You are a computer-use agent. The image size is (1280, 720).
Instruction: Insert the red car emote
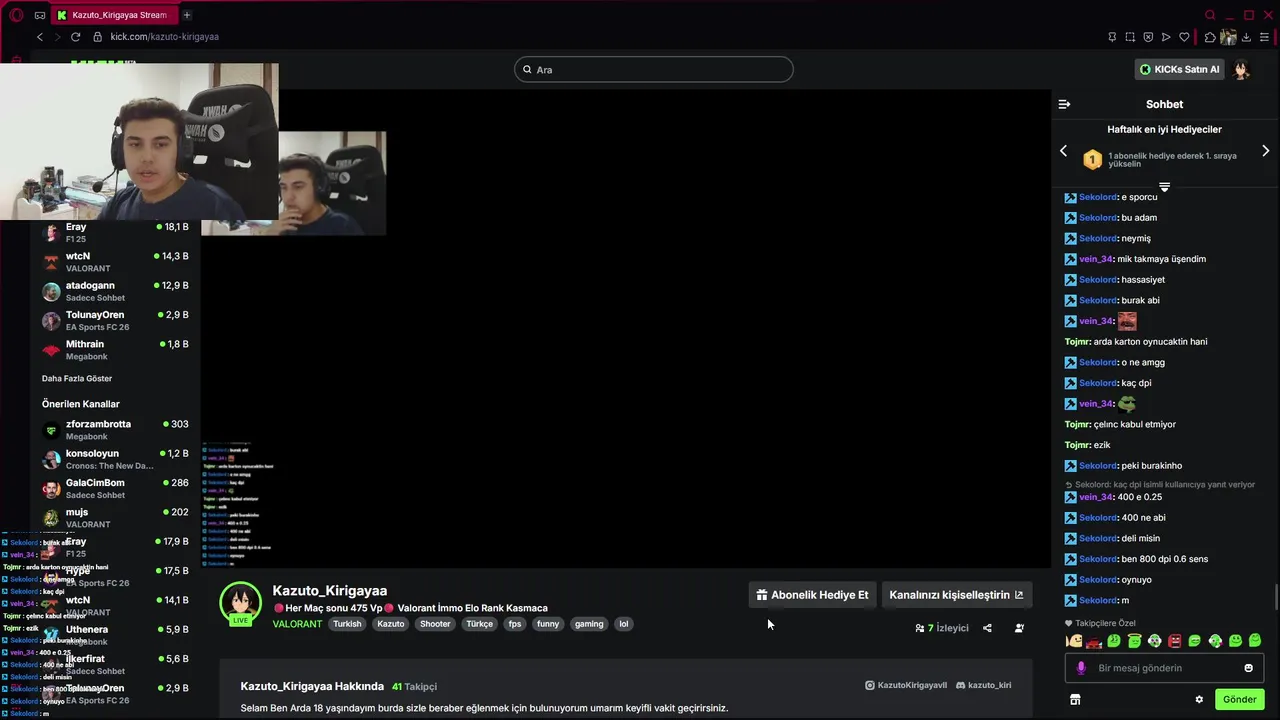tap(1094, 641)
